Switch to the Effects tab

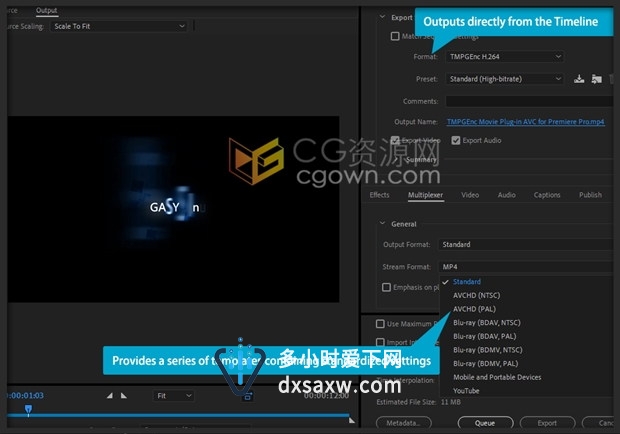379,195
